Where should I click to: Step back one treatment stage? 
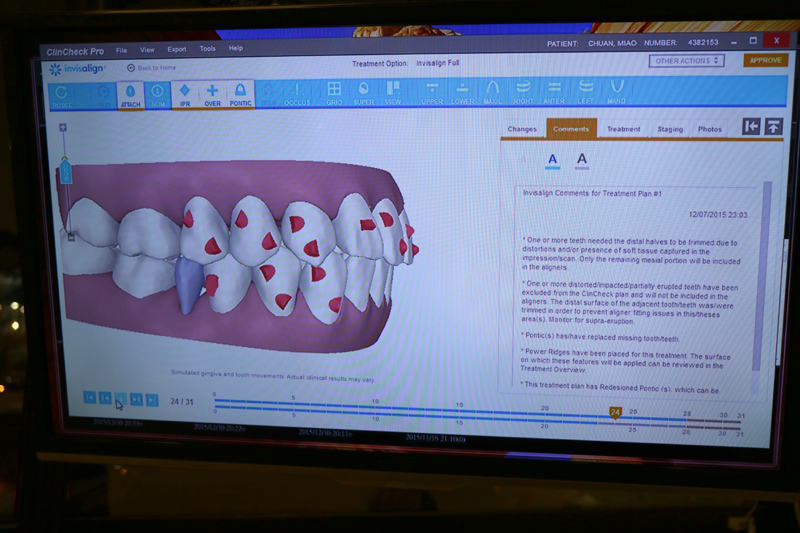105,398
